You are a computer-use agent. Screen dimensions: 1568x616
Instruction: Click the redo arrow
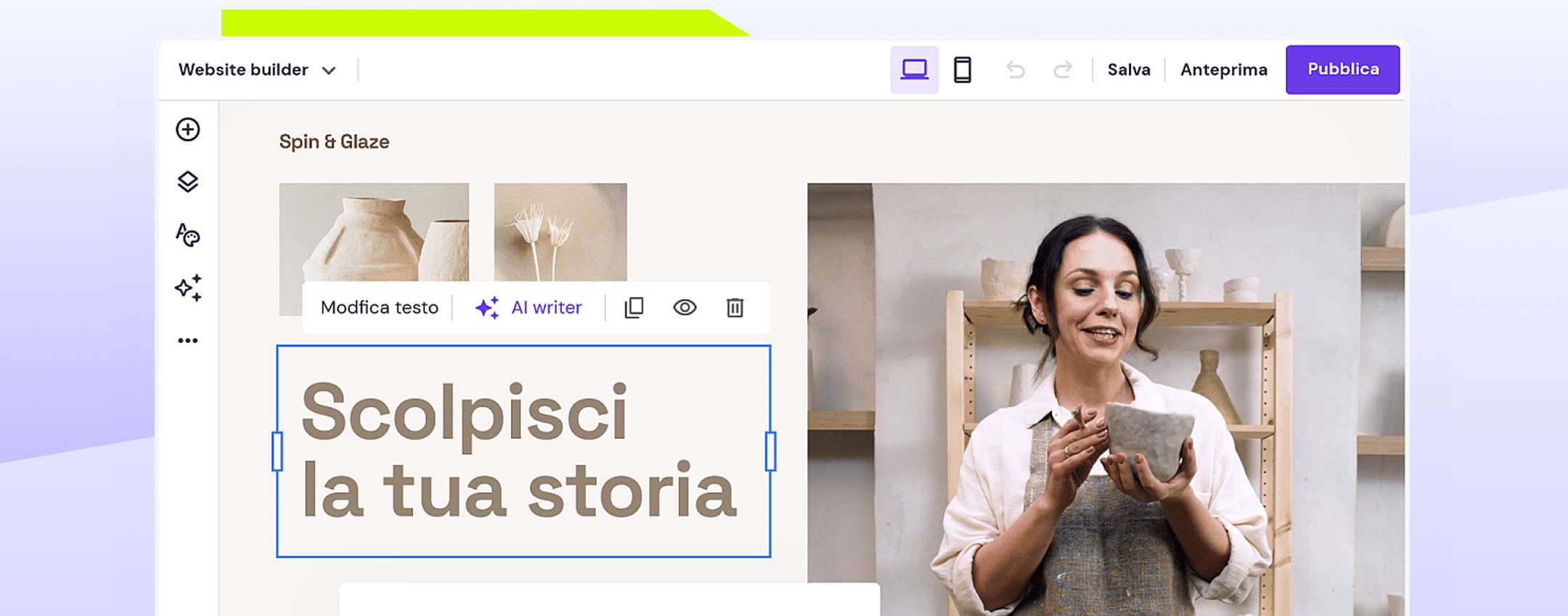point(1063,70)
